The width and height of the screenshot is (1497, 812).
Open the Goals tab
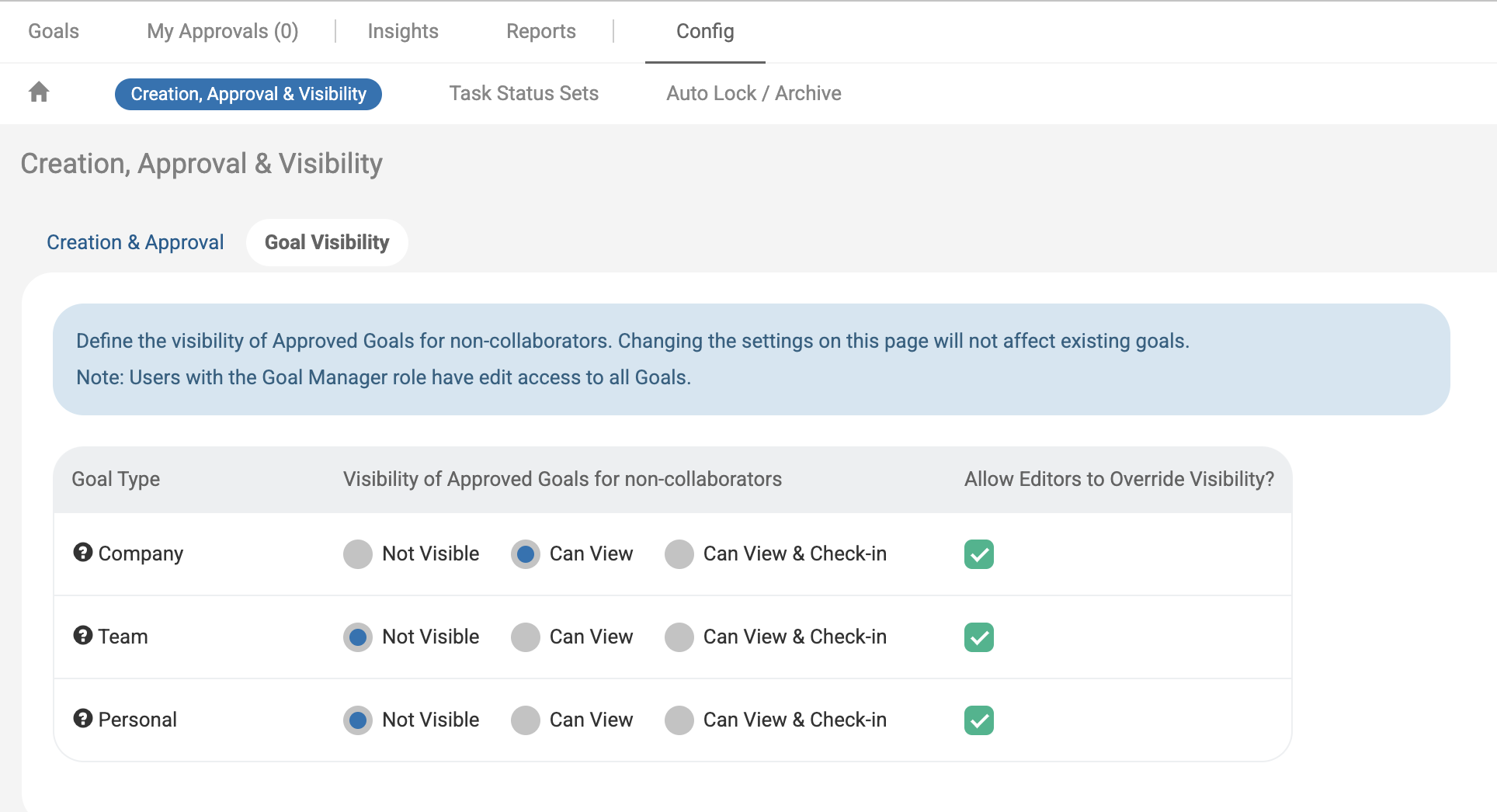click(54, 31)
